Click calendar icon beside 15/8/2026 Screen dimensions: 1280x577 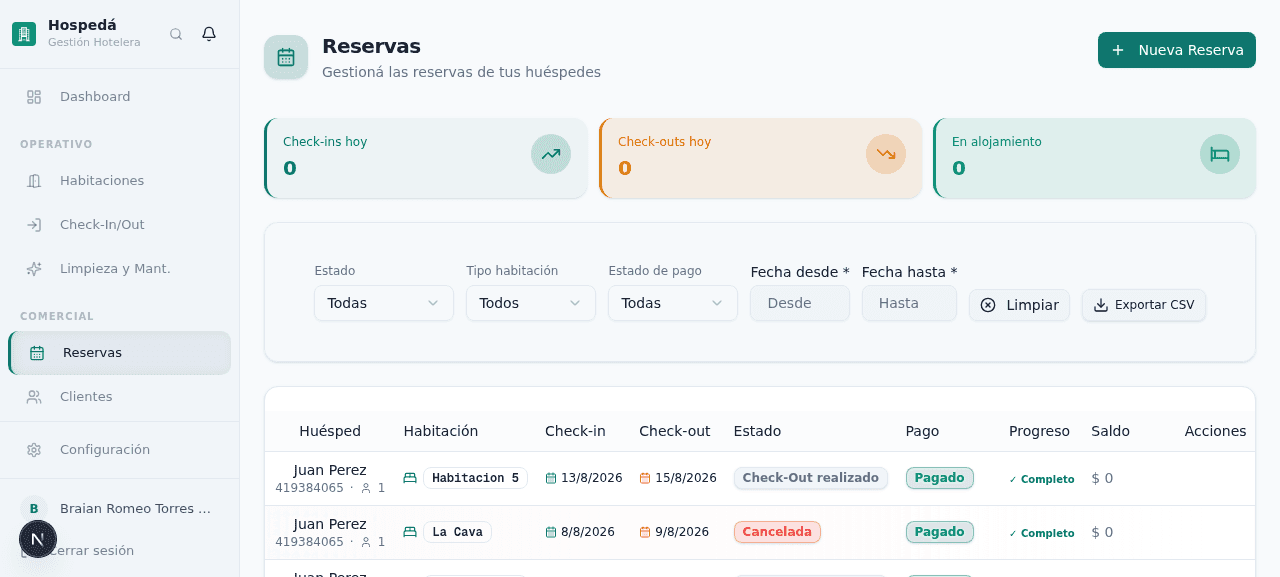[x=645, y=478]
